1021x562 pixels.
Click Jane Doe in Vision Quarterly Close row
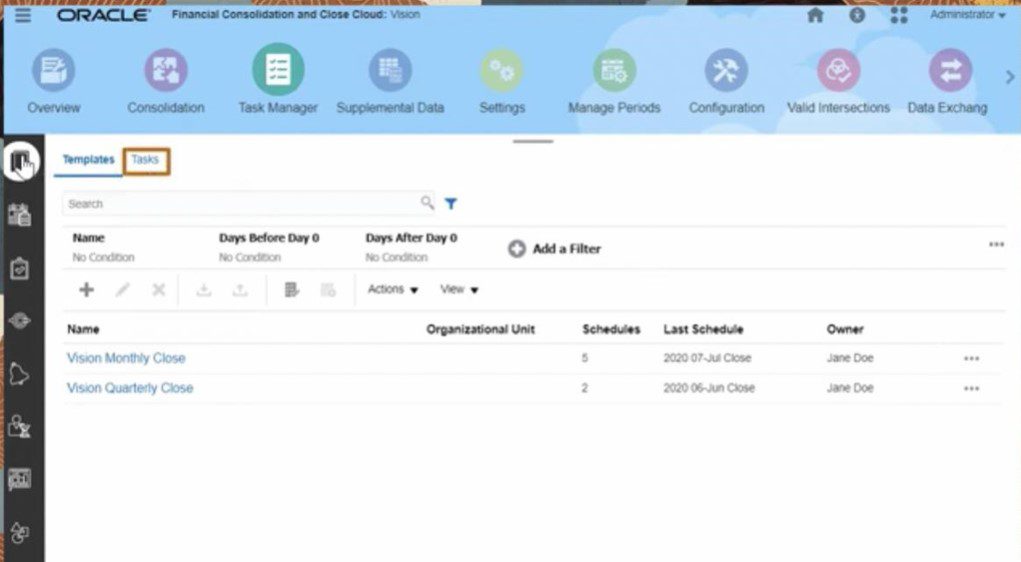pyautogui.click(x=850, y=388)
